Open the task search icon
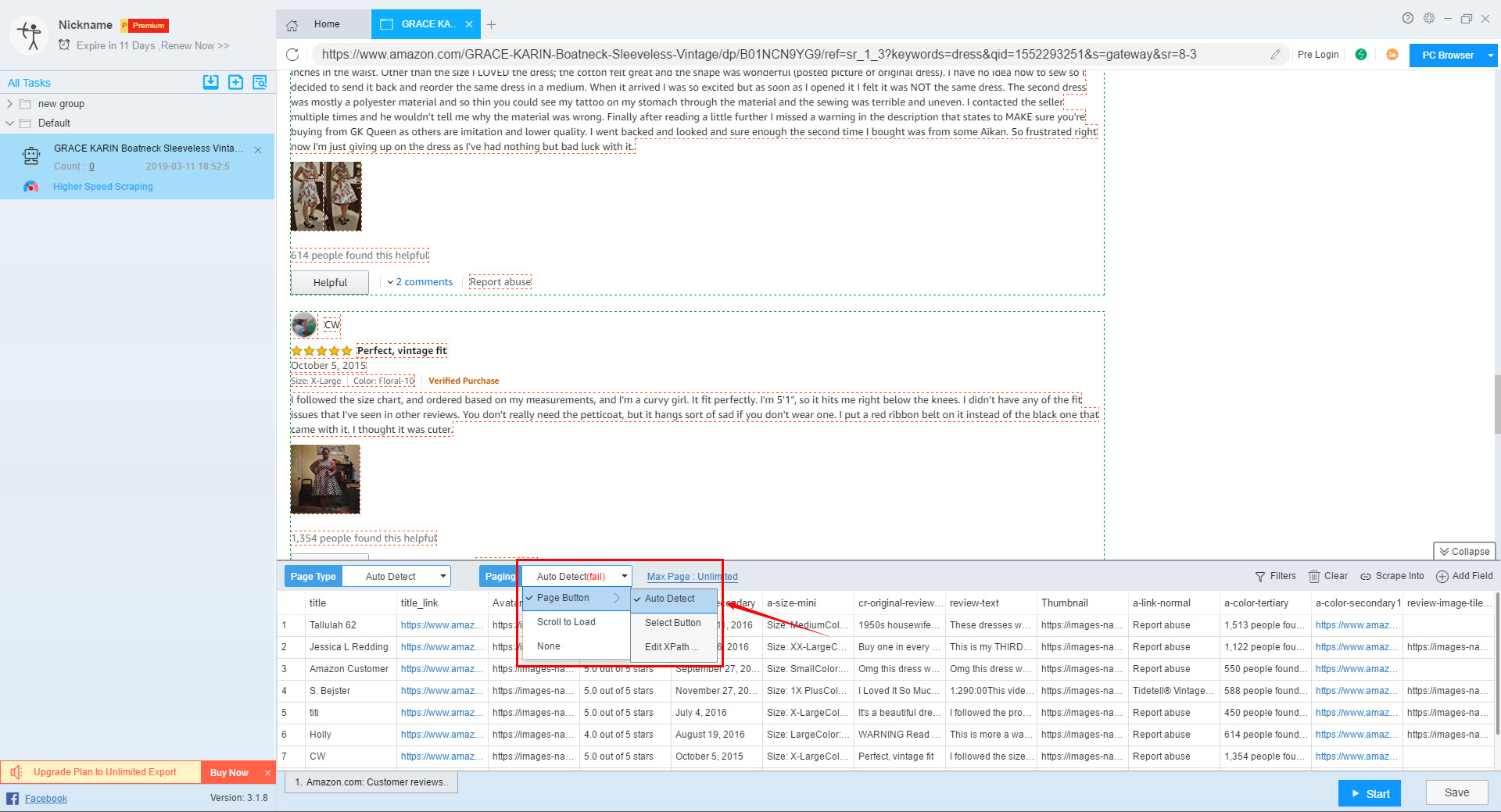This screenshot has width=1501, height=812. point(260,82)
